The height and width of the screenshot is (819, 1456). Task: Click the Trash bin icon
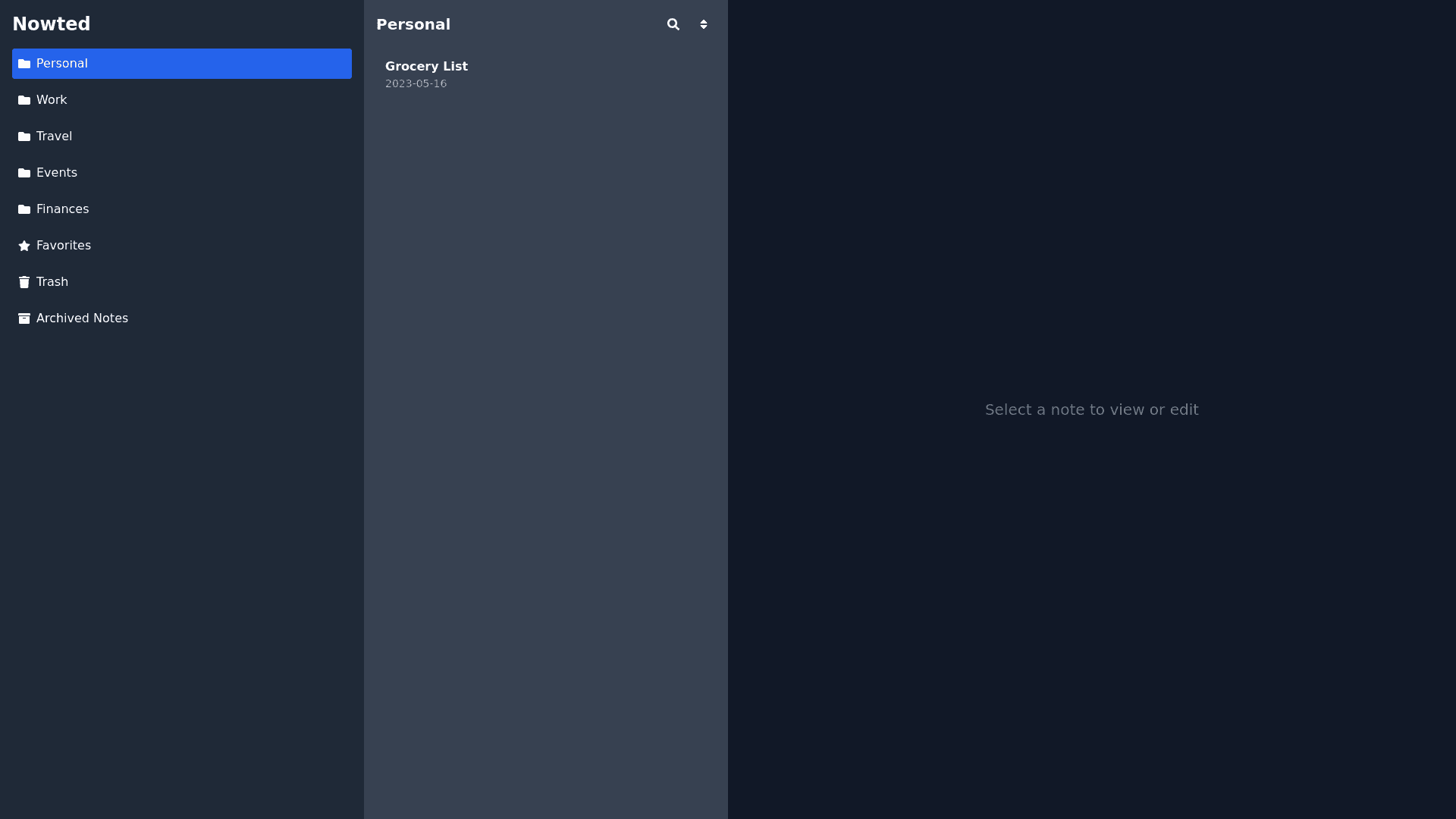pyautogui.click(x=24, y=282)
